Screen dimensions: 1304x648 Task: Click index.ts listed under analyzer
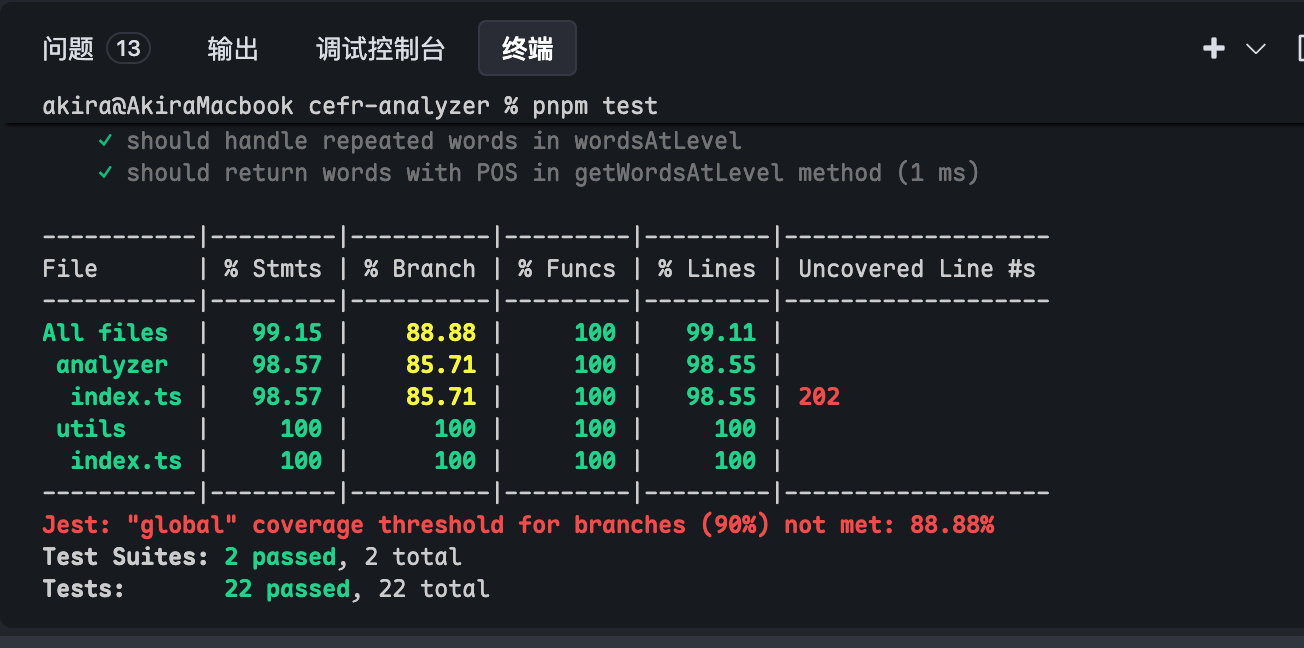126,397
